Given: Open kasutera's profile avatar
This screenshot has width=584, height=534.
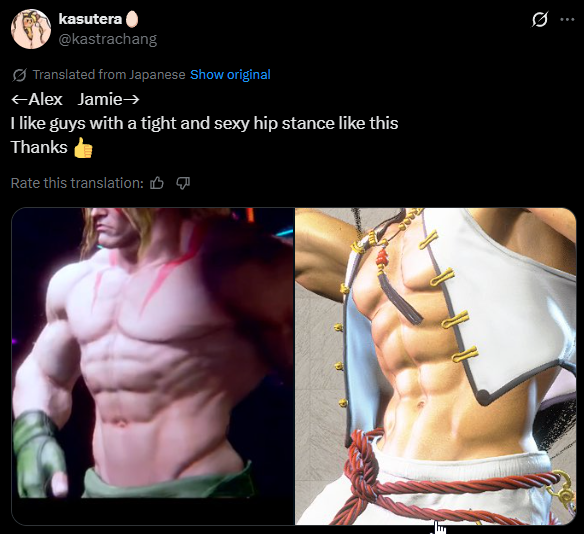Looking at the screenshot, I should (x=31, y=29).
